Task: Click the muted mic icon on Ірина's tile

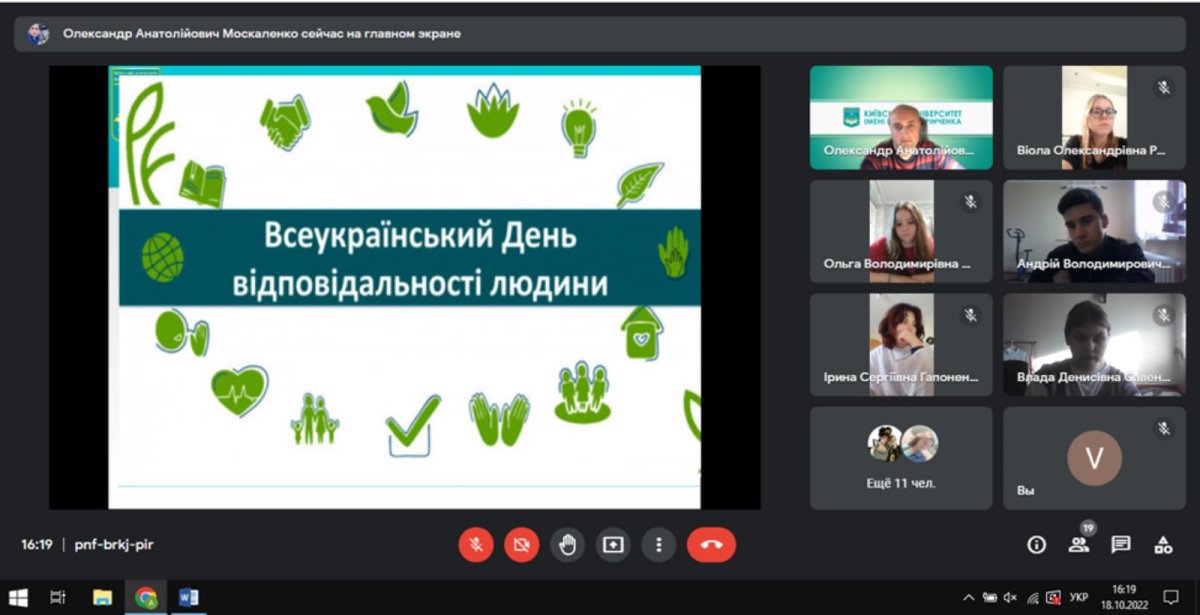Action: (x=970, y=315)
